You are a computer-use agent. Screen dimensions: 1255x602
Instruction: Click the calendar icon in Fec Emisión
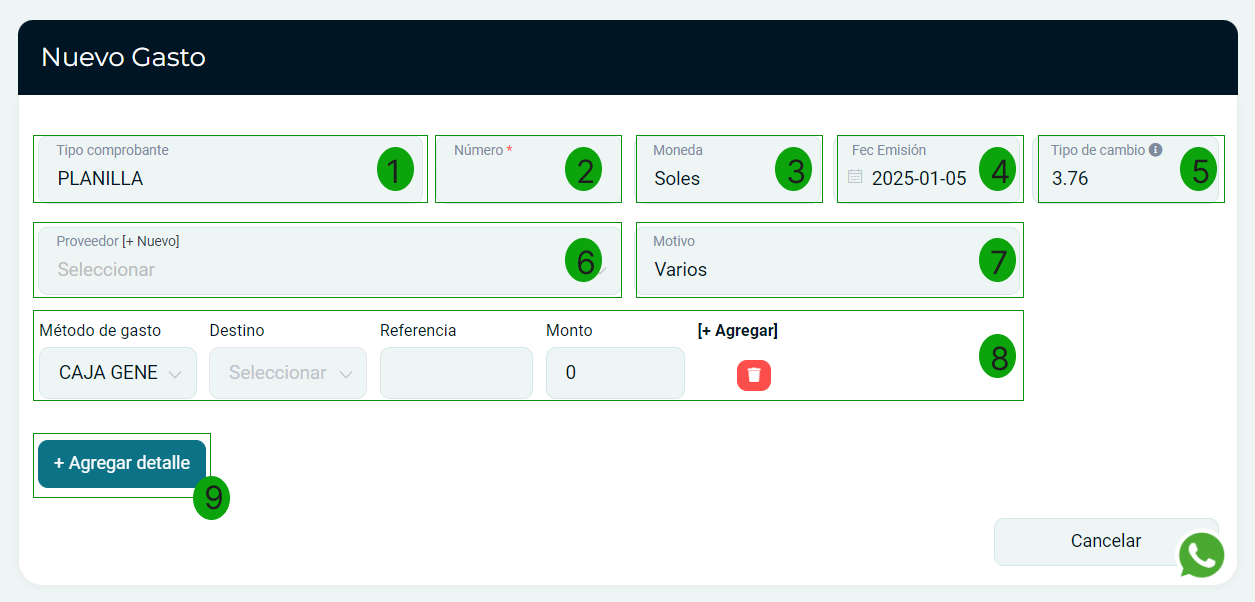coord(855,177)
